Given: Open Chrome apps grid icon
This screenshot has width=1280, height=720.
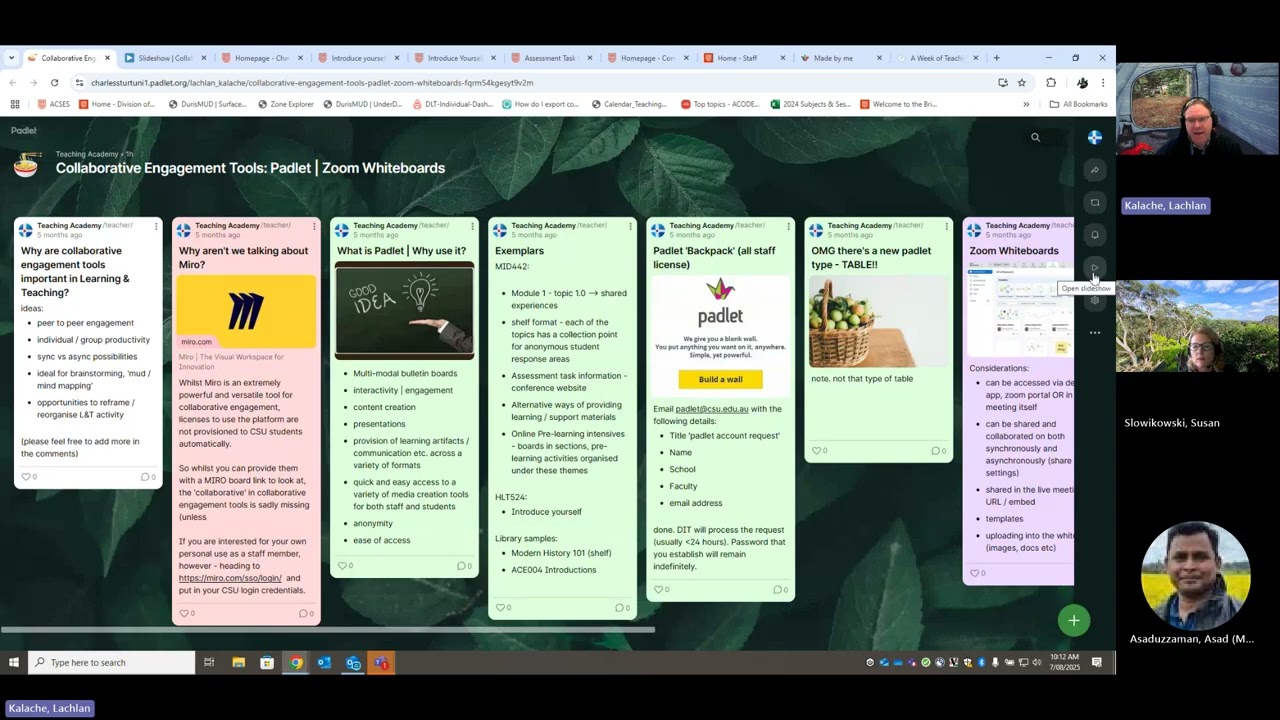Looking at the screenshot, I should (15, 104).
